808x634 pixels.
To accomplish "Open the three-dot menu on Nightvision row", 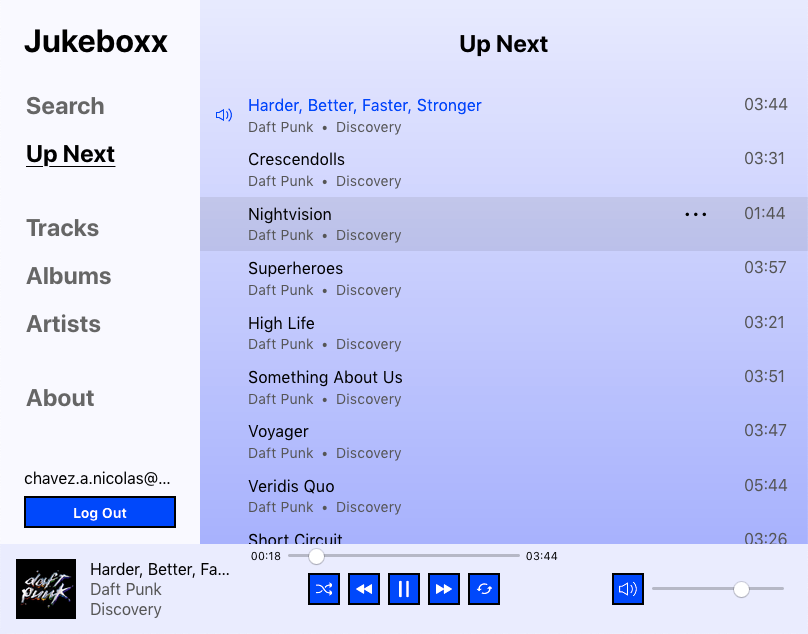I will click(696, 214).
